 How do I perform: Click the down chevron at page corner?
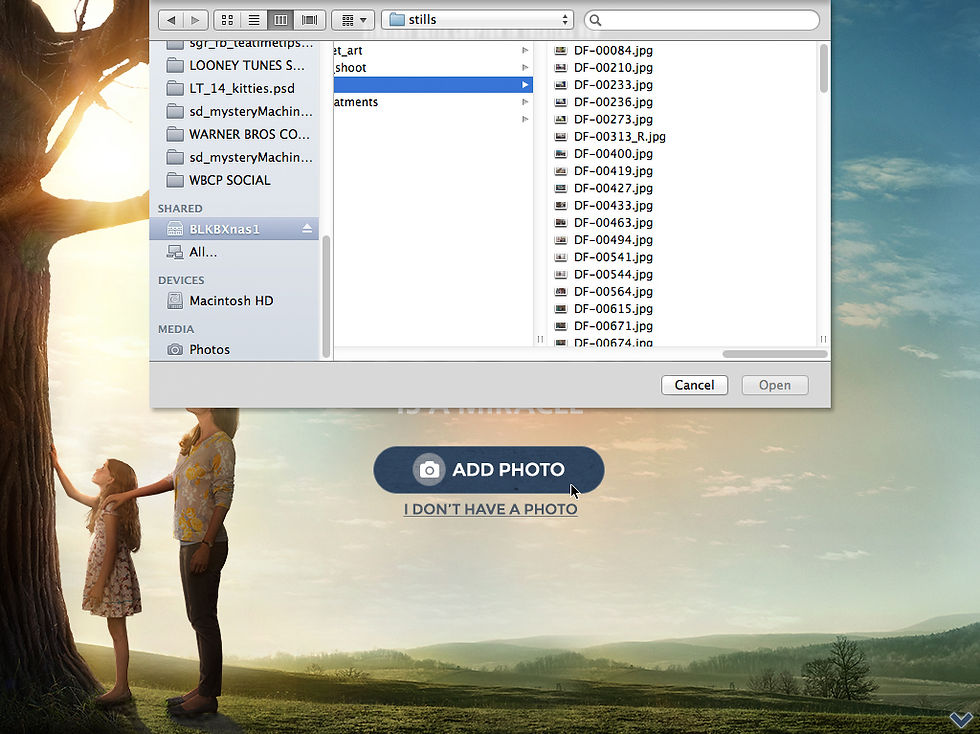tap(961, 720)
